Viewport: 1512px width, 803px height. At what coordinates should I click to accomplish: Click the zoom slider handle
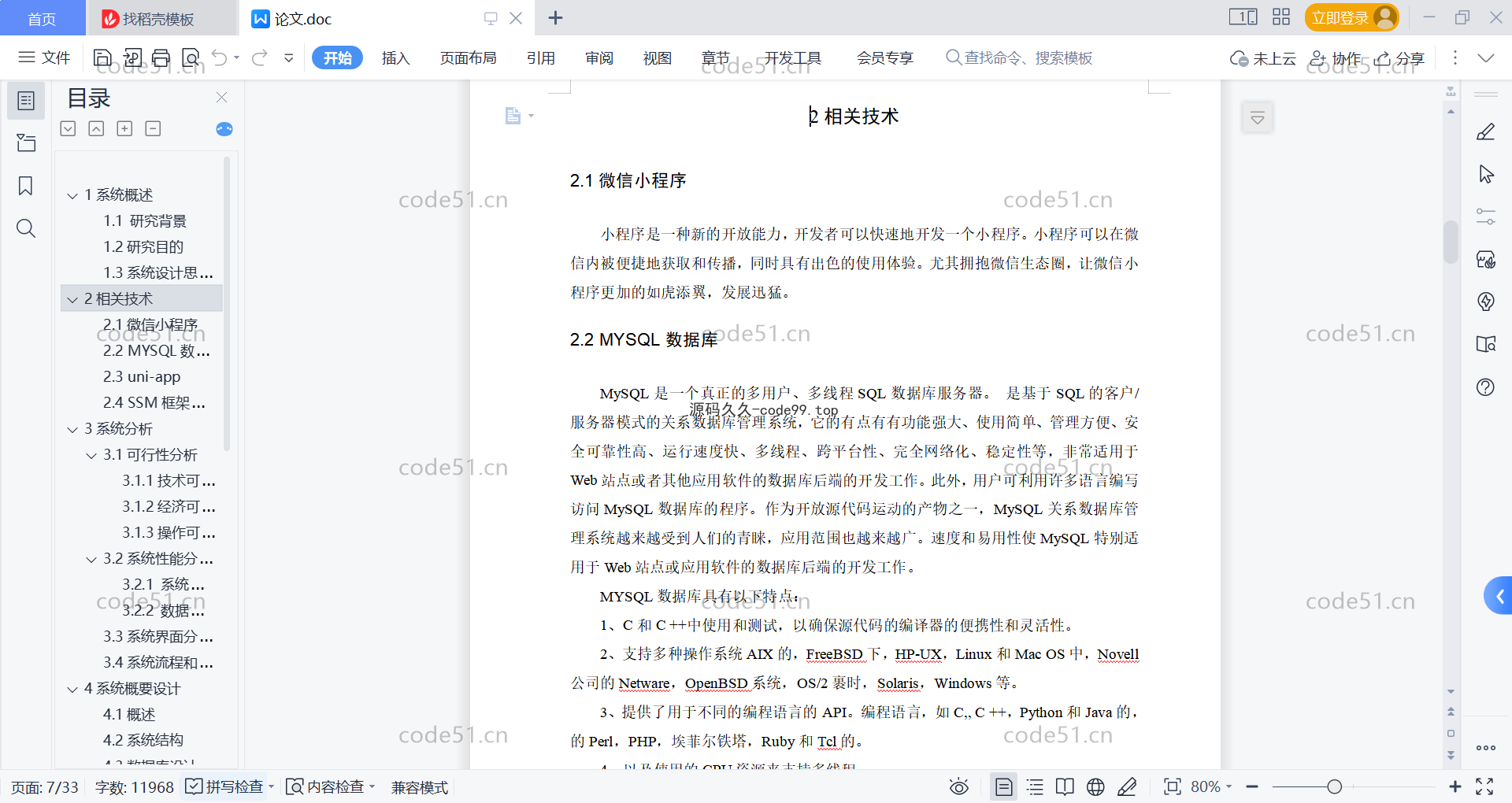coord(1334,786)
